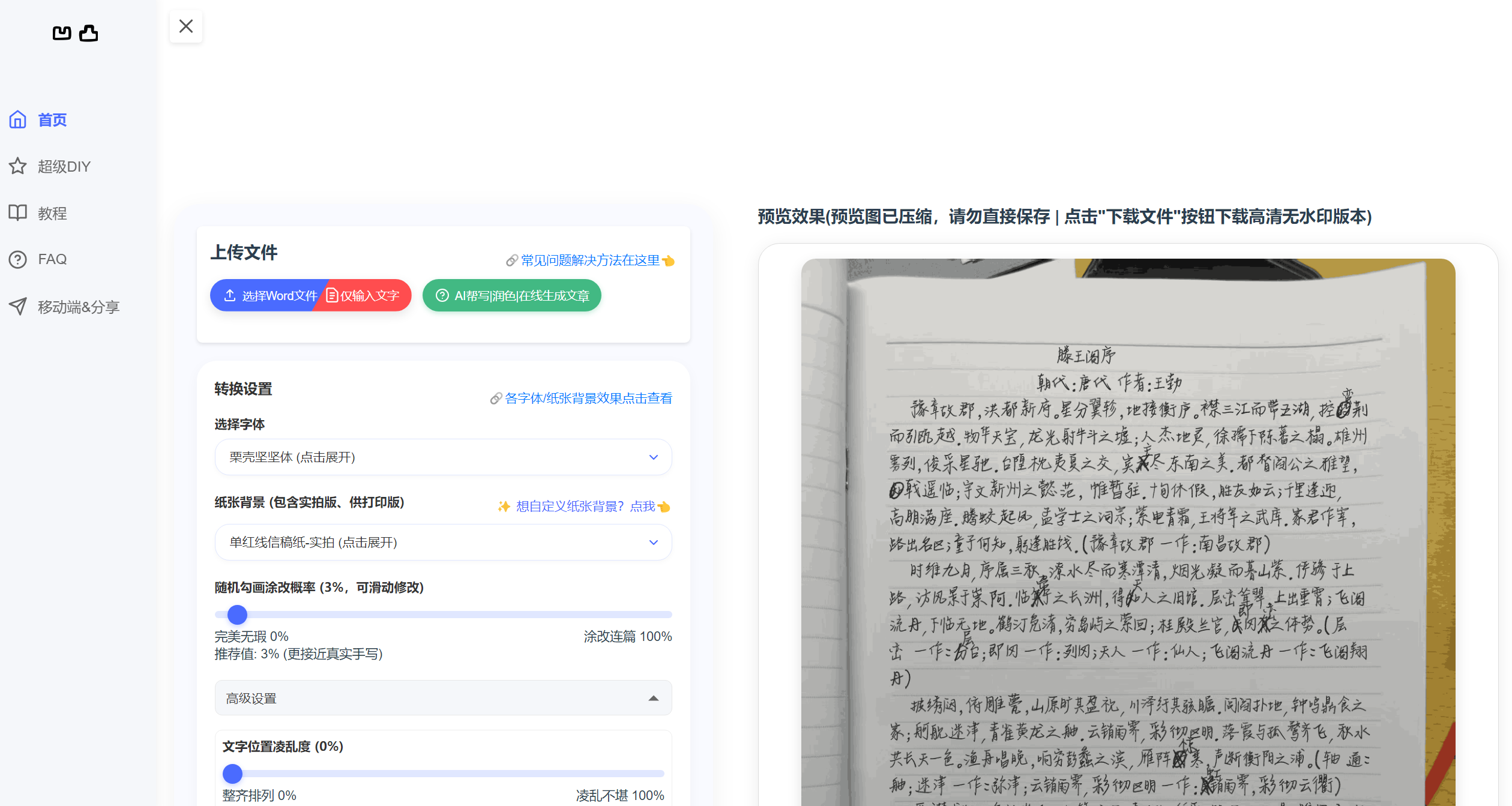The width and height of the screenshot is (1512, 806).
Task: Click the home icon in sidebar
Action: 18,119
